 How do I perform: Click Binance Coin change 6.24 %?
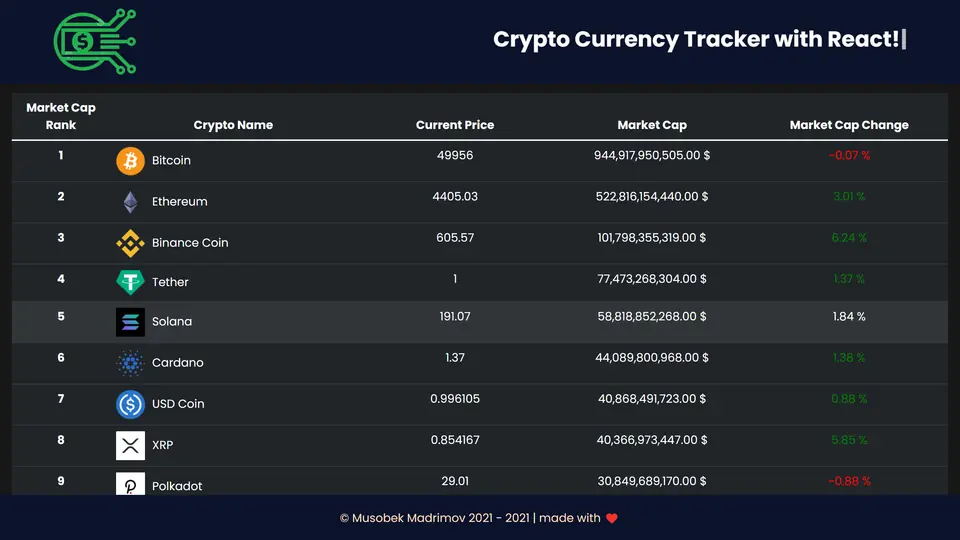click(x=849, y=238)
